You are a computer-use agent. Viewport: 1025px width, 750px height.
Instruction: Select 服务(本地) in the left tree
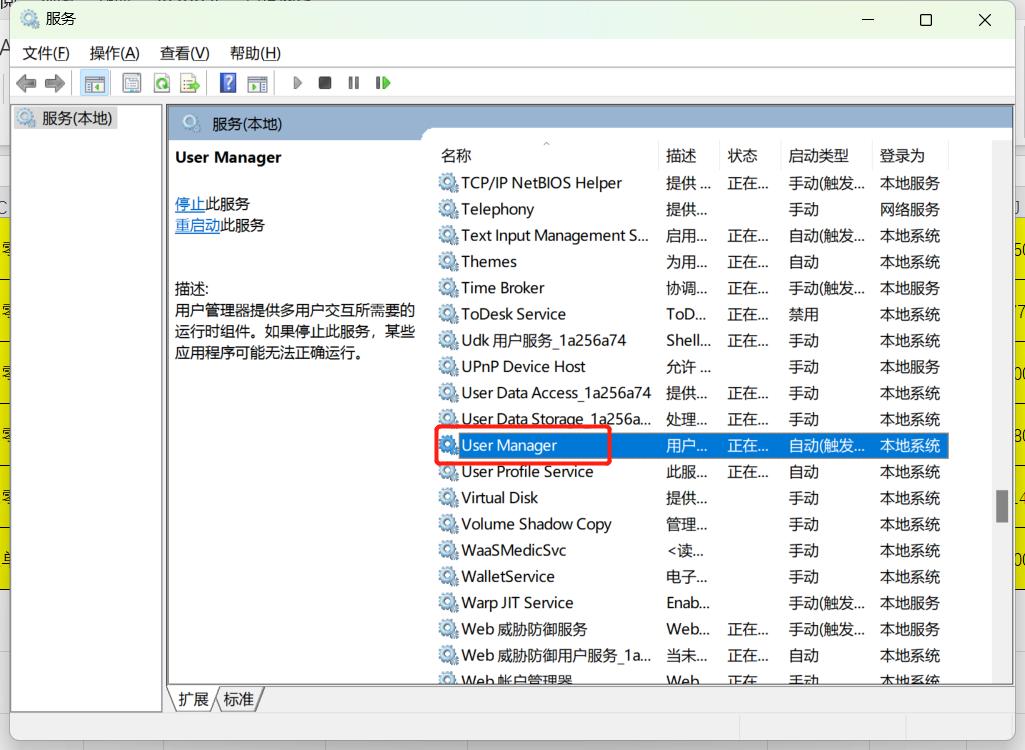[77, 118]
